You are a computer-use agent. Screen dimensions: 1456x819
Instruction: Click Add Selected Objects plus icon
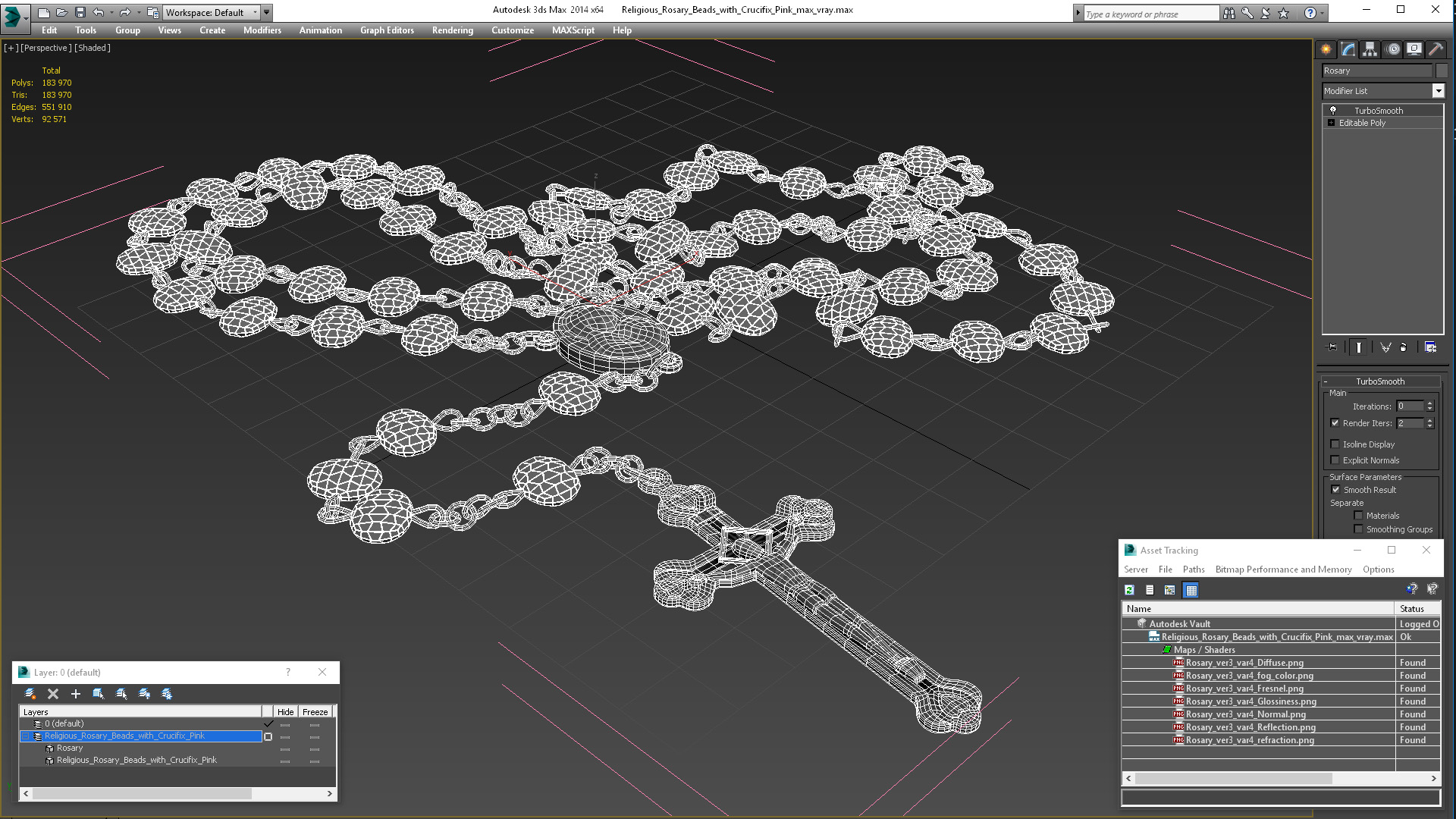pyautogui.click(x=75, y=694)
